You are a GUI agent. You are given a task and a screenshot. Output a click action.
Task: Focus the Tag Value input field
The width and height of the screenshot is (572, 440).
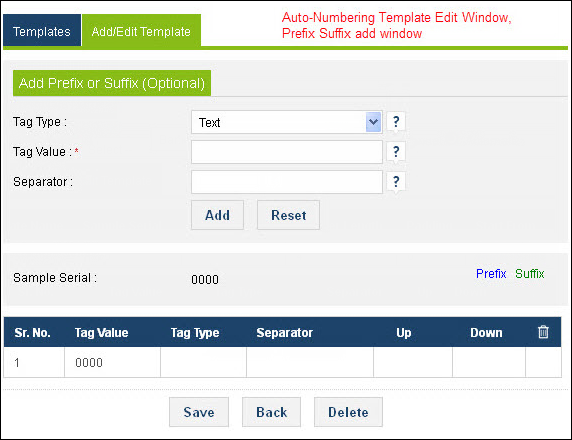(x=287, y=152)
